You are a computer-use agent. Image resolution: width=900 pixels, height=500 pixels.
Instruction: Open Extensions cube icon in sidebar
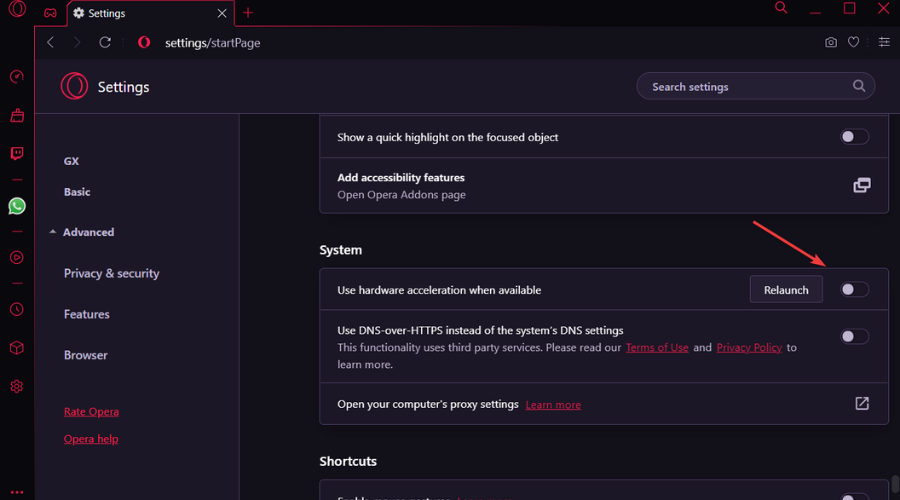pyautogui.click(x=17, y=348)
